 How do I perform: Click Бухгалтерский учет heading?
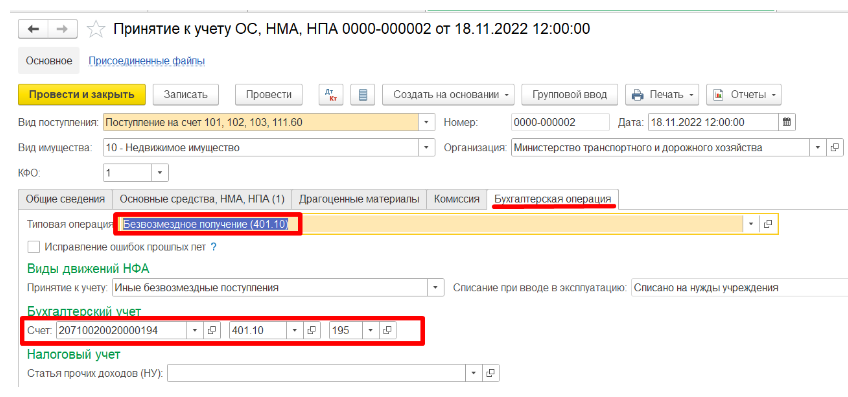click(84, 312)
